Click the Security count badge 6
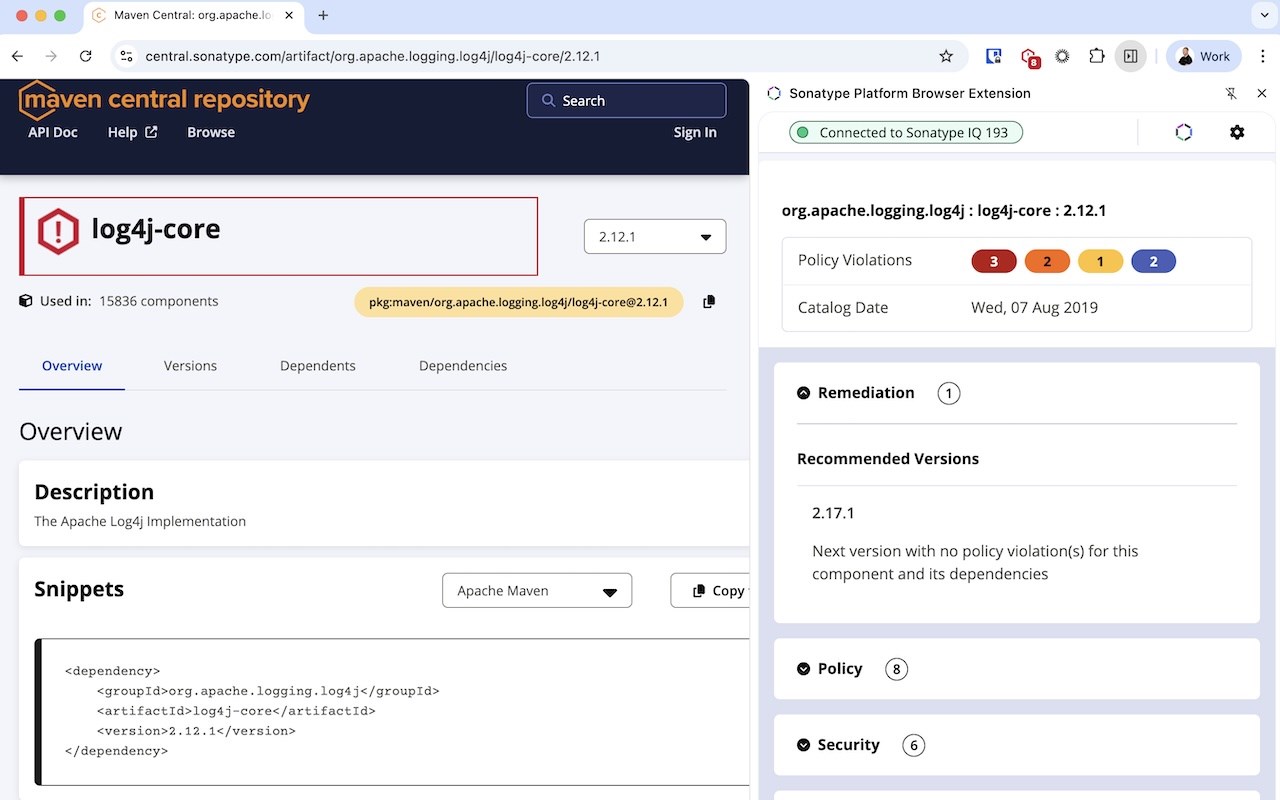Screen dimensions: 1280x800 tap(913, 746)
